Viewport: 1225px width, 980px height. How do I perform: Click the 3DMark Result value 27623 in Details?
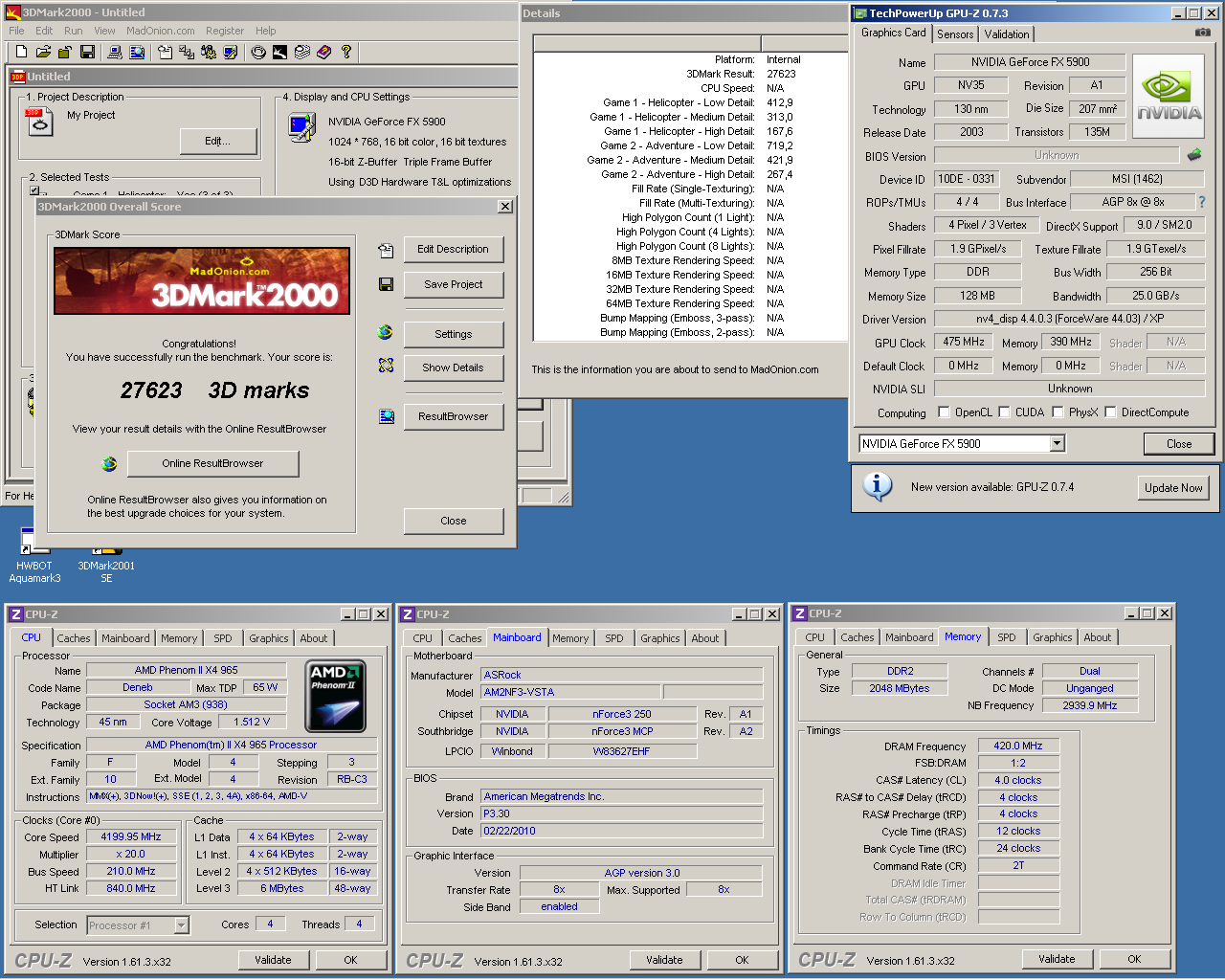click(x=781, y=74)
